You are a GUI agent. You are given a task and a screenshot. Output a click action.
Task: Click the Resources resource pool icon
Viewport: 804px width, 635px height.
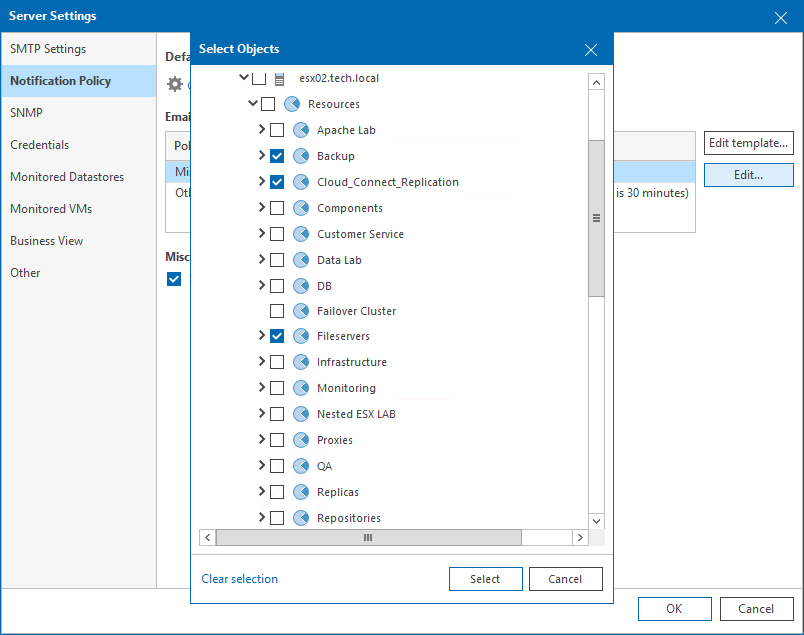click(x=292, y=104)
